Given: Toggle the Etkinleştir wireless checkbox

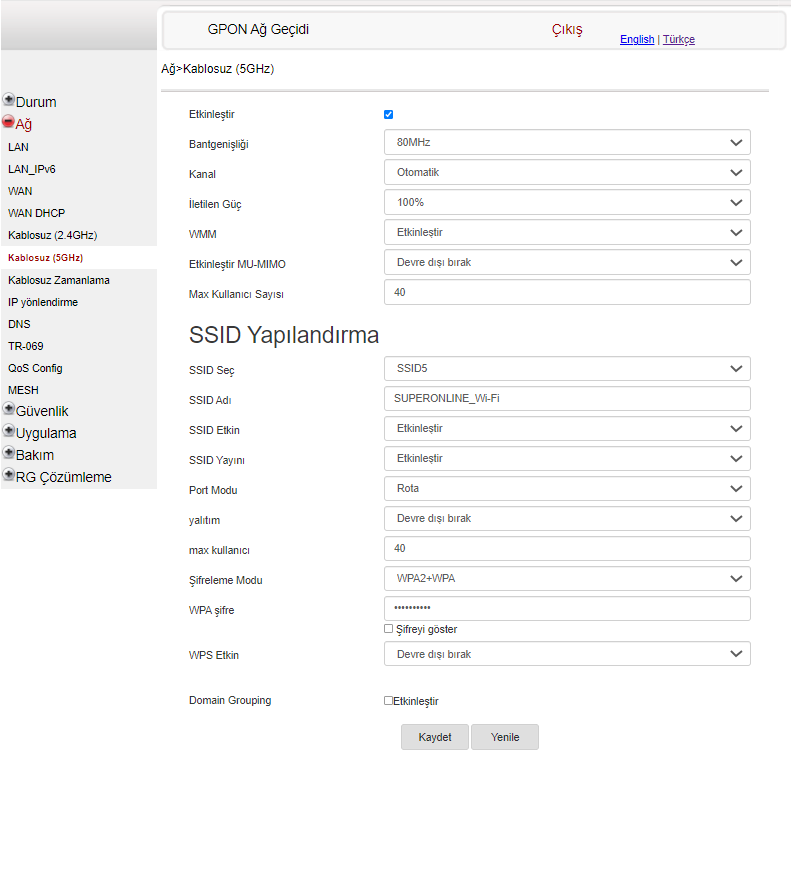Looking at the screenshot, I should [389, 114].
